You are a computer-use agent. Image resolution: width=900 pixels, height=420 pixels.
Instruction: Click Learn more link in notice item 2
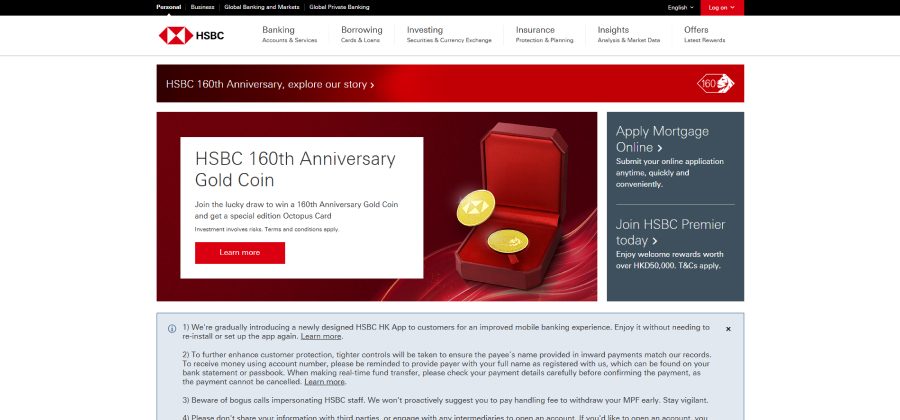click(325, 382)
